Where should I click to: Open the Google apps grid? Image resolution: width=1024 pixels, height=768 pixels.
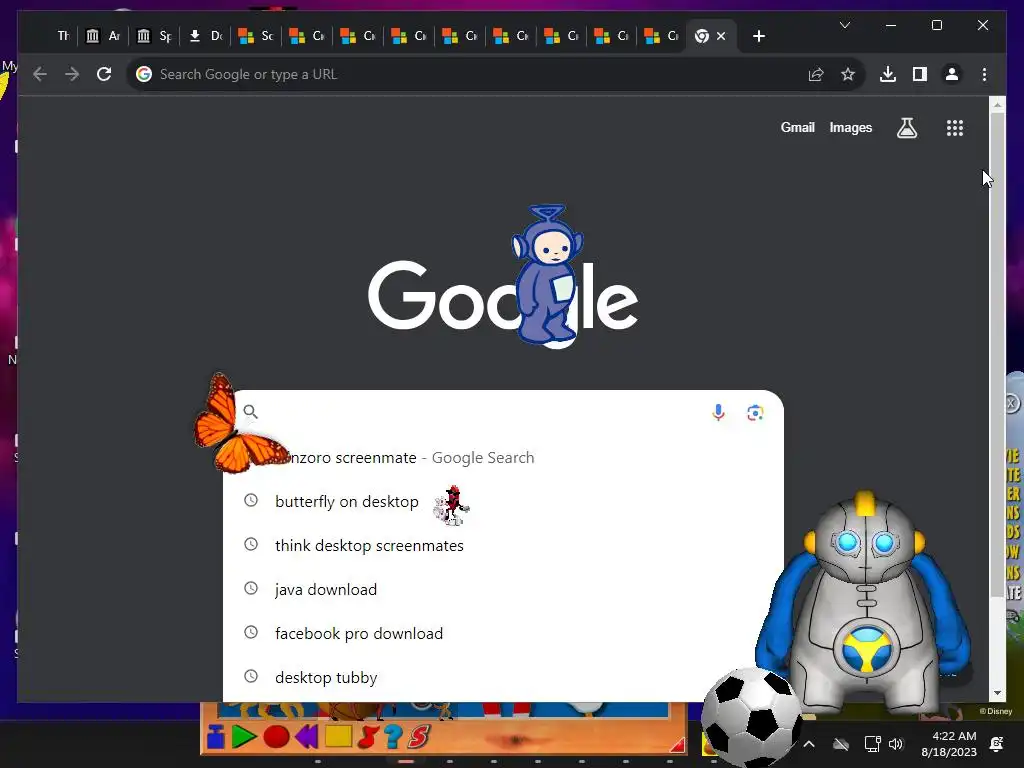coord(955,128)
